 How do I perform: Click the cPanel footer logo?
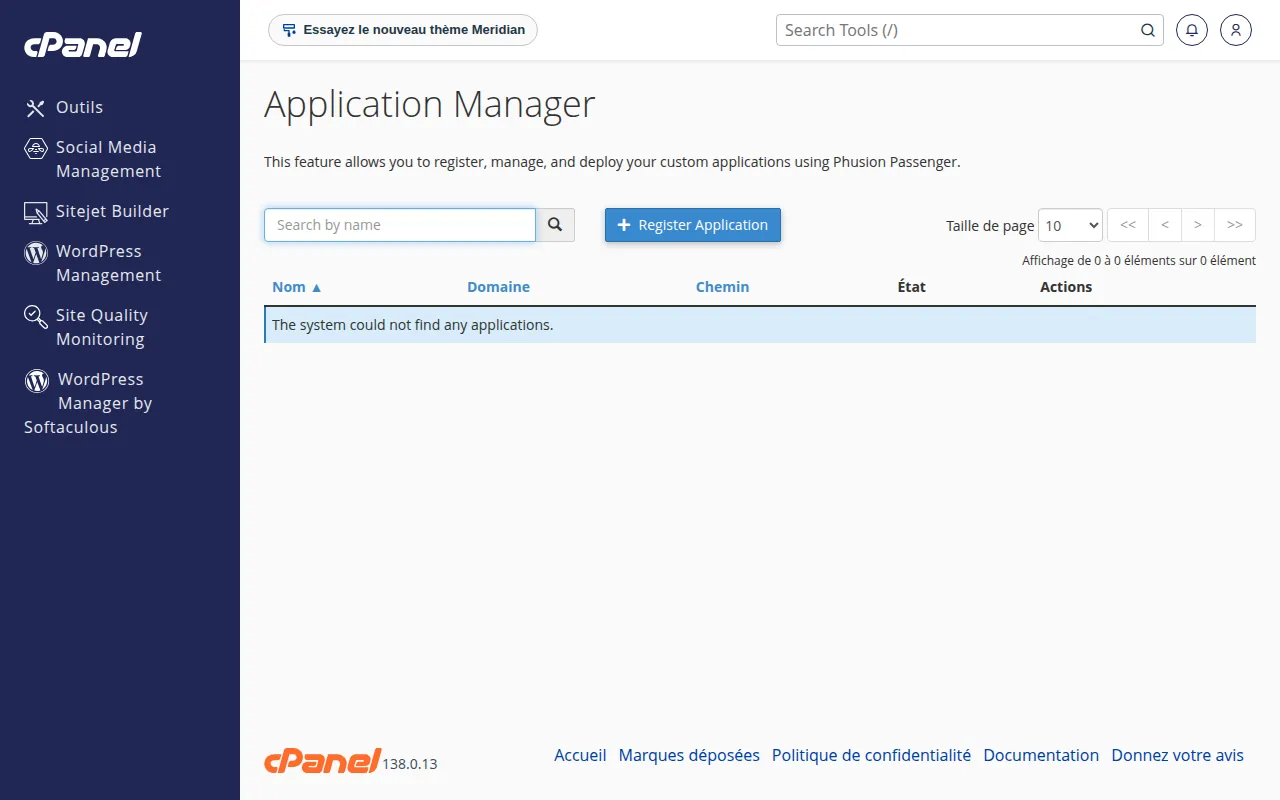click(x=322, y=761)
